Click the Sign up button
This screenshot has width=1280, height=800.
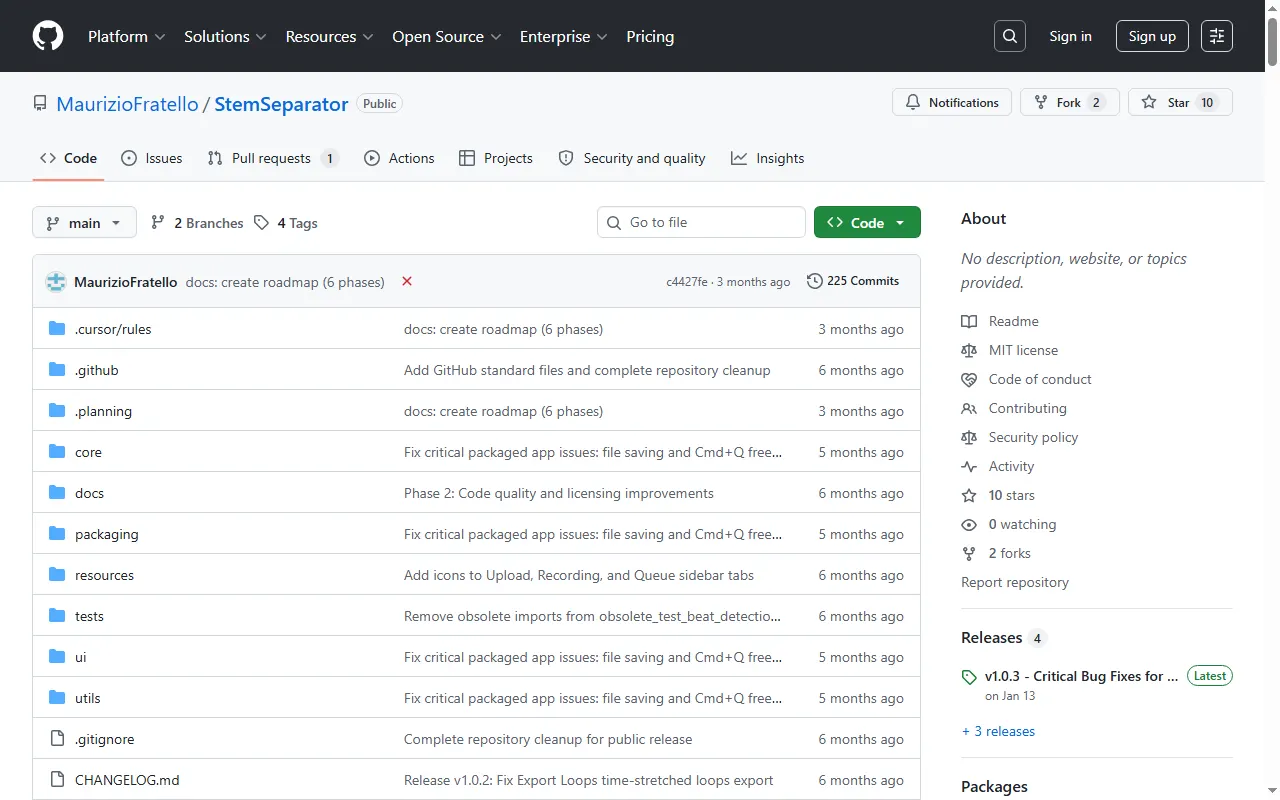1152,36
